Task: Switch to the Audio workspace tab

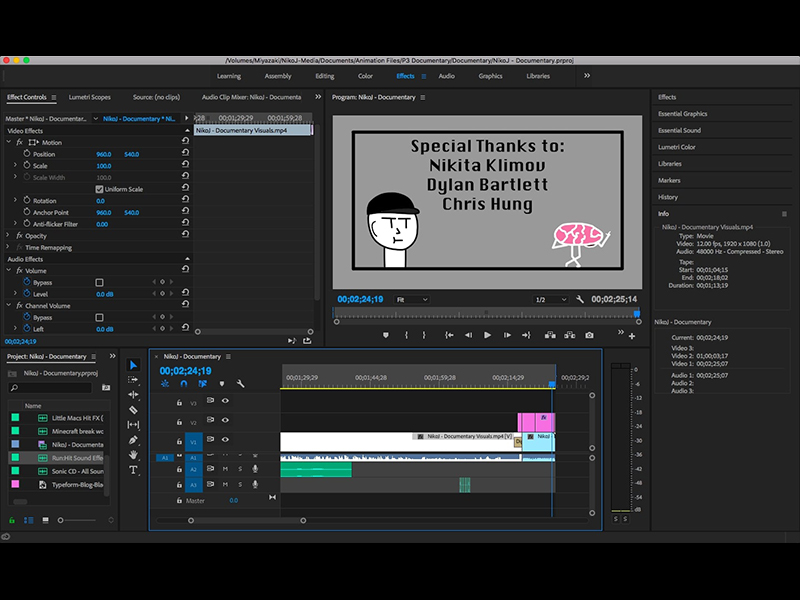Action: 446,76
